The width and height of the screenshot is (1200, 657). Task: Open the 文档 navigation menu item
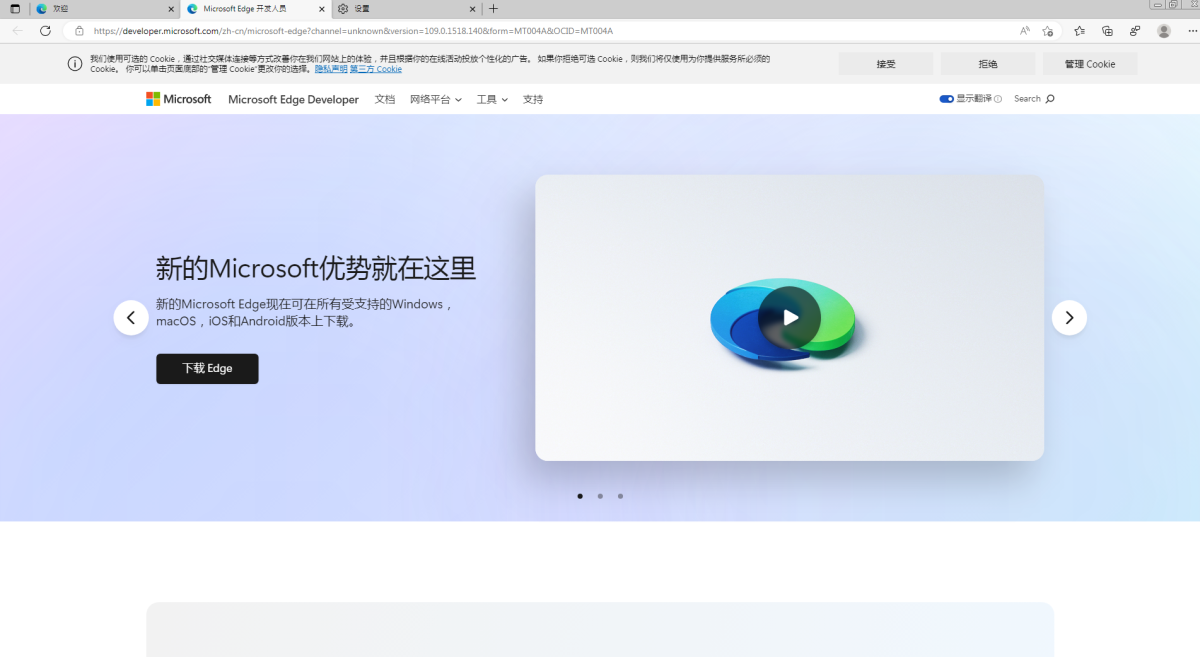click(385, 98)
